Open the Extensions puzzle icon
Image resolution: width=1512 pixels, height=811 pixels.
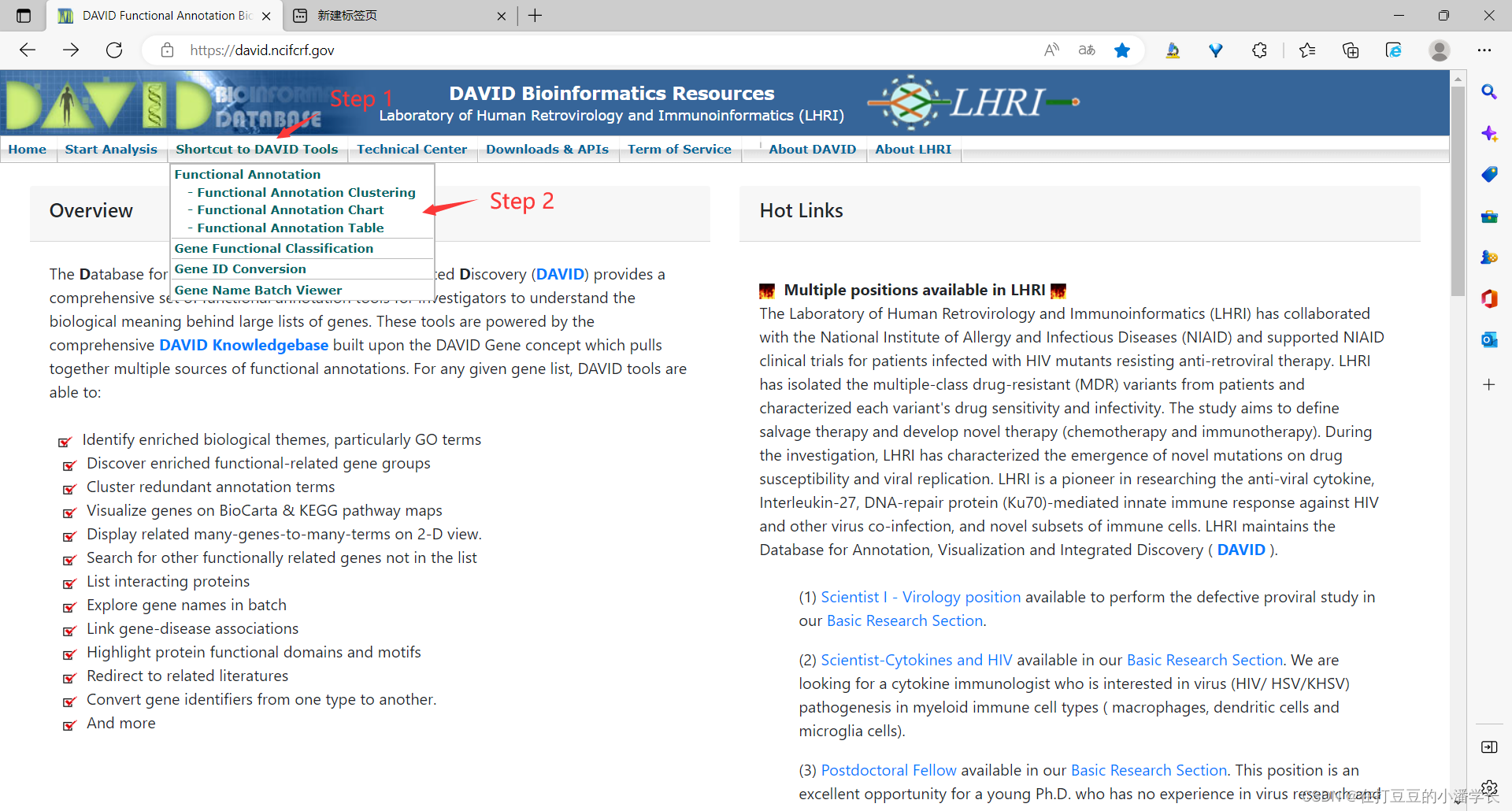point(1259,50)
